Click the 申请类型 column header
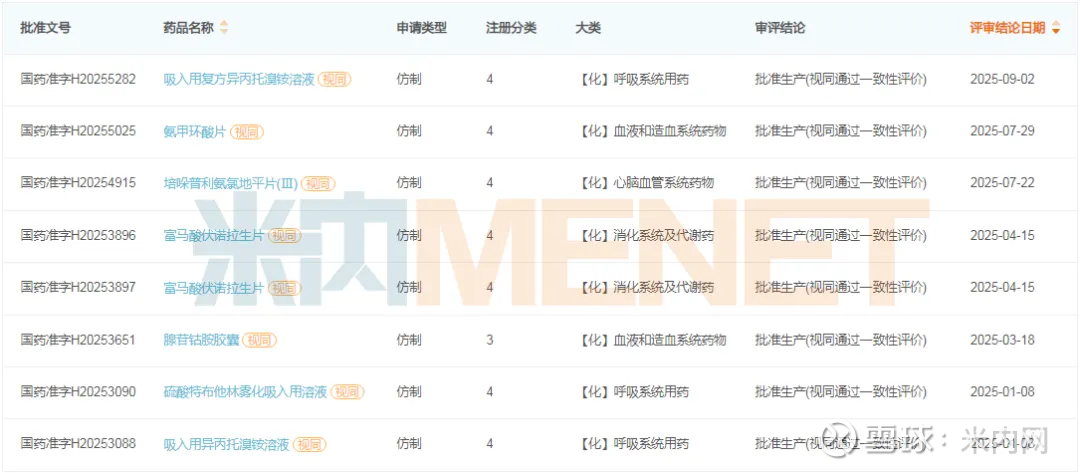 click(422, 28)
